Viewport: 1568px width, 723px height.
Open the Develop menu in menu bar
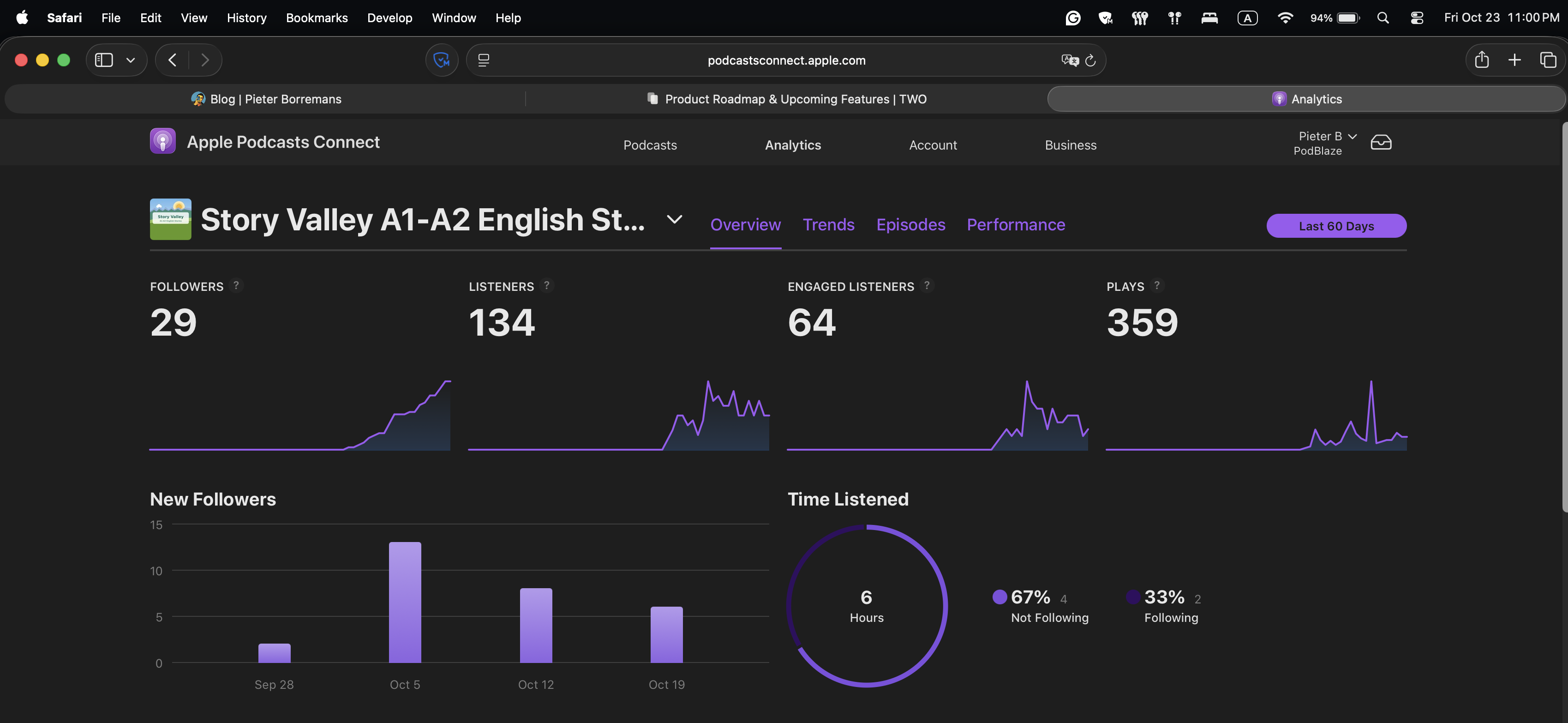coord(389,18)
